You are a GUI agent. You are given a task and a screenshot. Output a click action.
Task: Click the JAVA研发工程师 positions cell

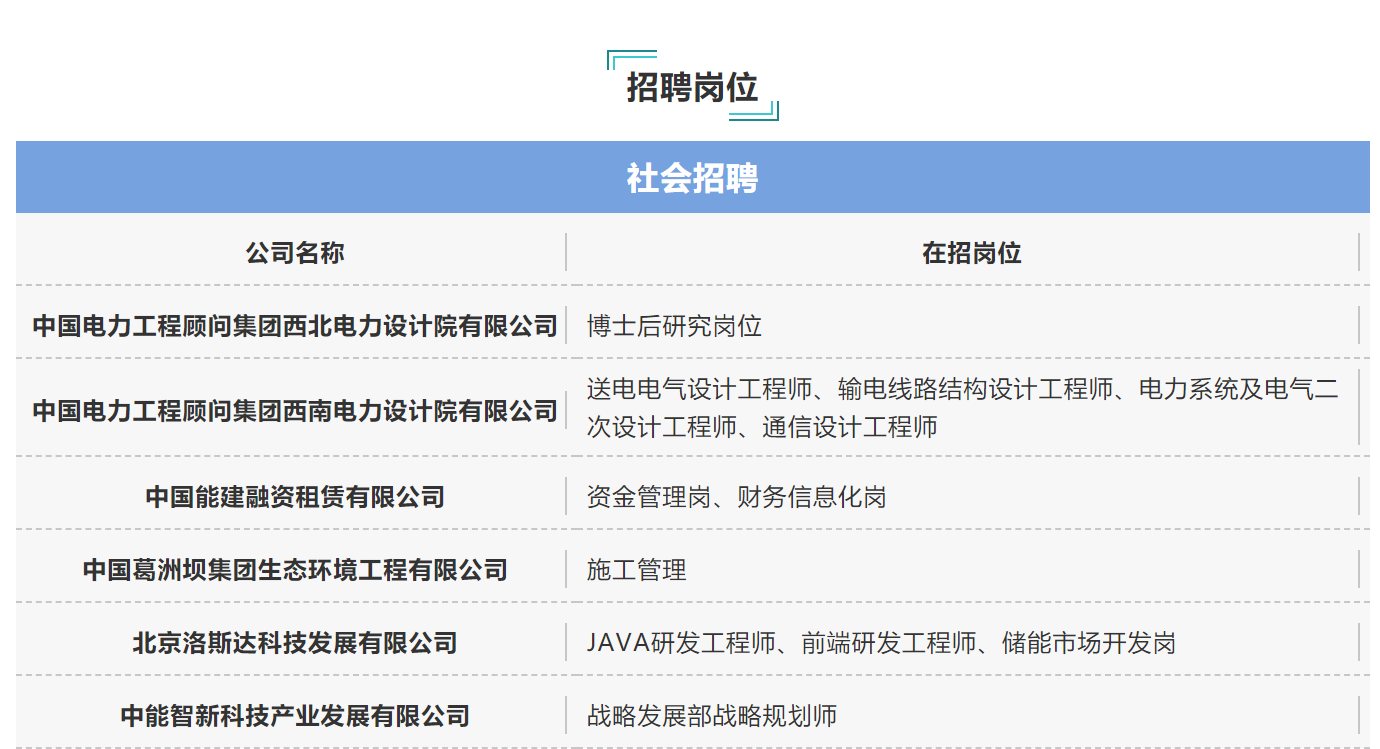click(881, 642)
